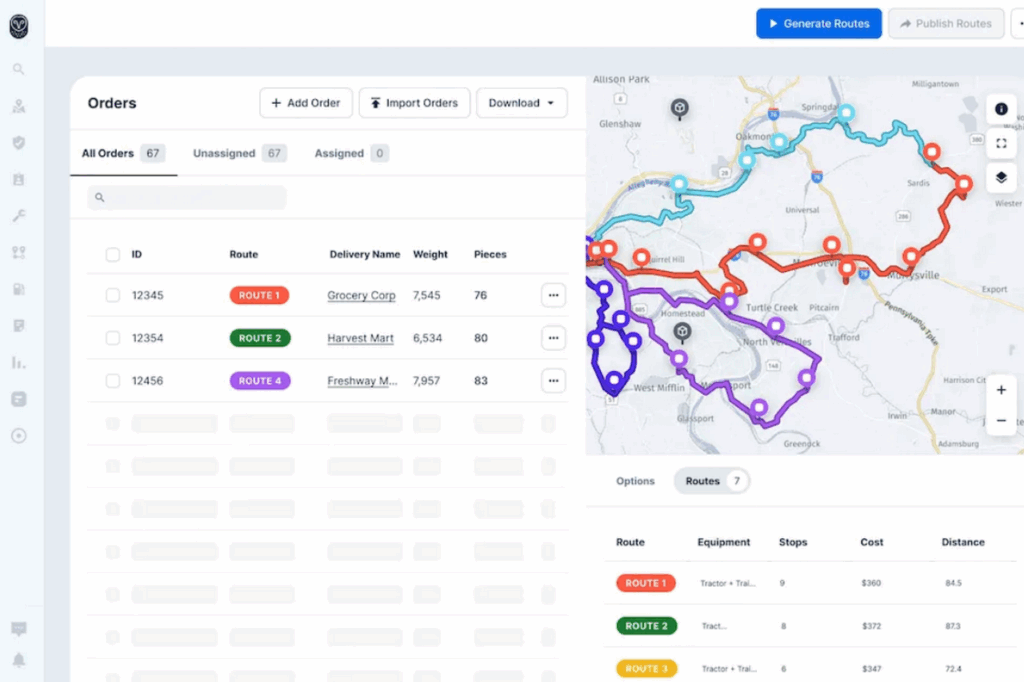Viewport: 1024px width, 682px height.
Task: Click the search icon in left sidebar
Action: [18, 69]
